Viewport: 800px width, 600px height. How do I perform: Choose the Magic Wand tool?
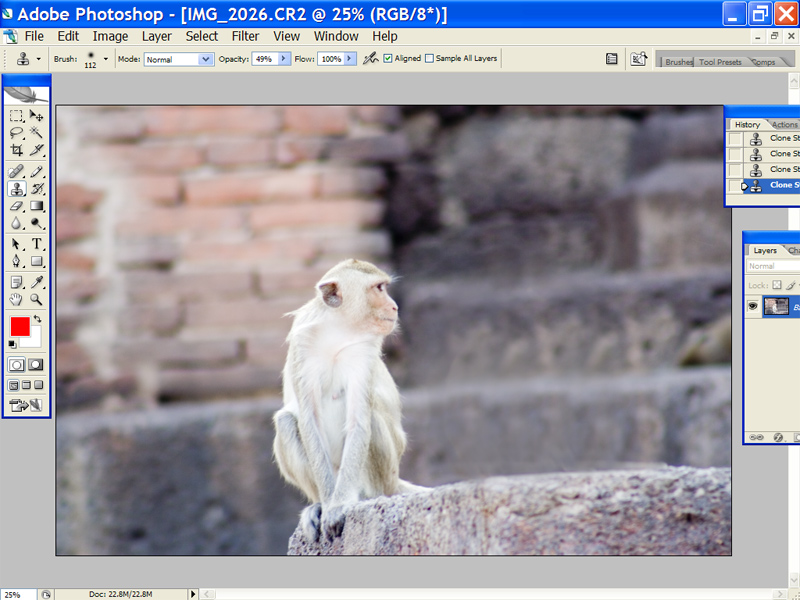(x=37, y=132)
